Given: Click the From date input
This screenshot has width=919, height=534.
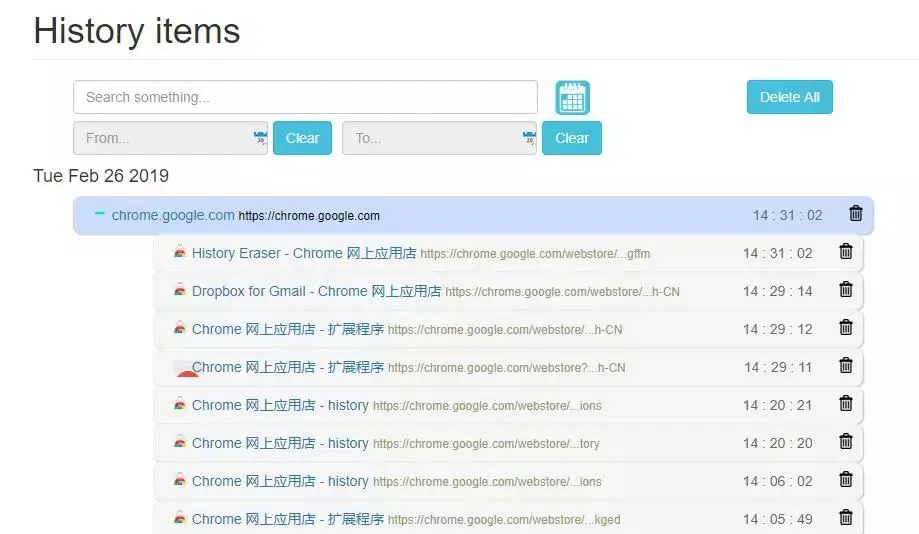Looking at the screenshot, I should pyautogui.click(x=171, y=138).
